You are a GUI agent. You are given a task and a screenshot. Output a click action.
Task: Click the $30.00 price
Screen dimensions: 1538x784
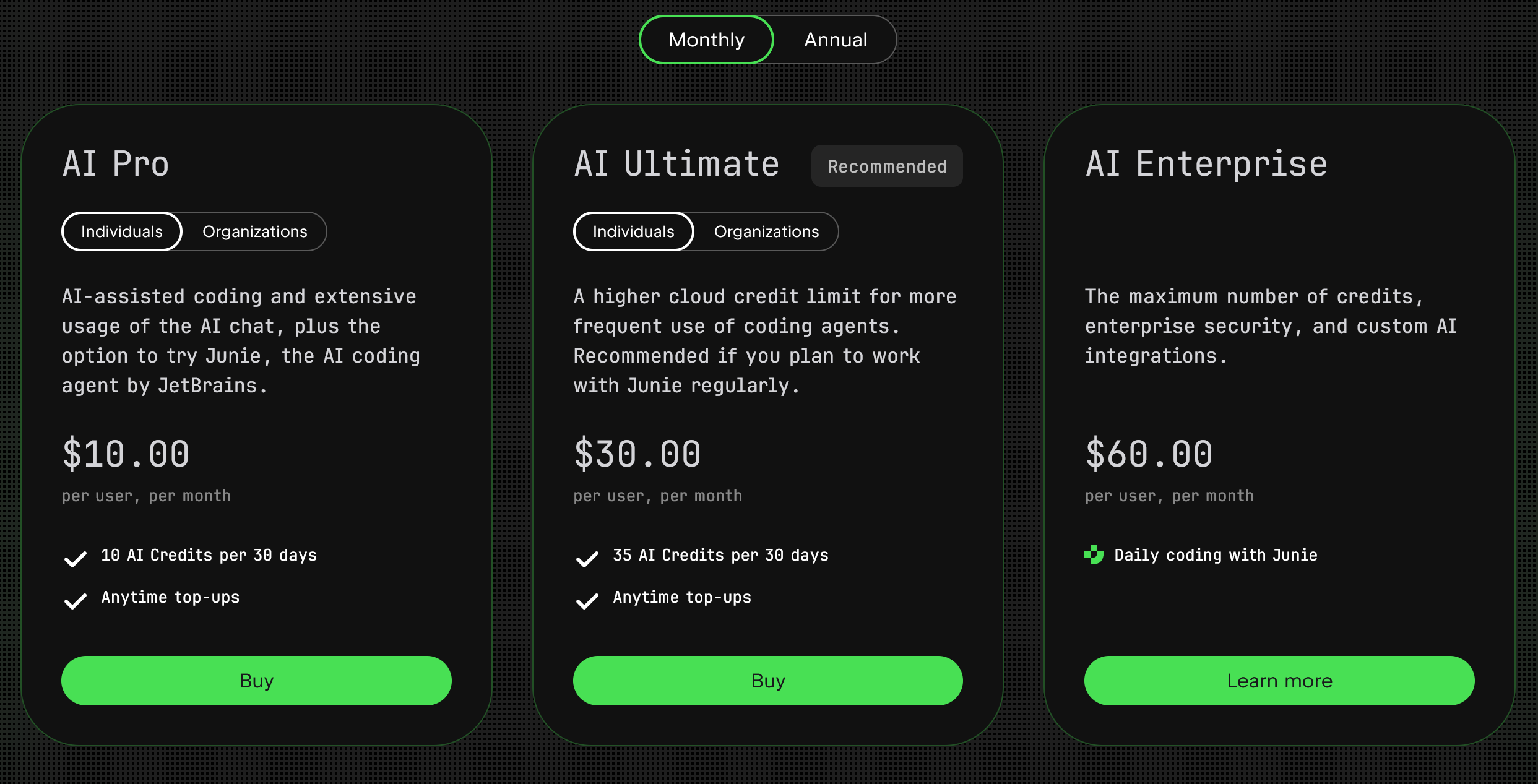637,454
